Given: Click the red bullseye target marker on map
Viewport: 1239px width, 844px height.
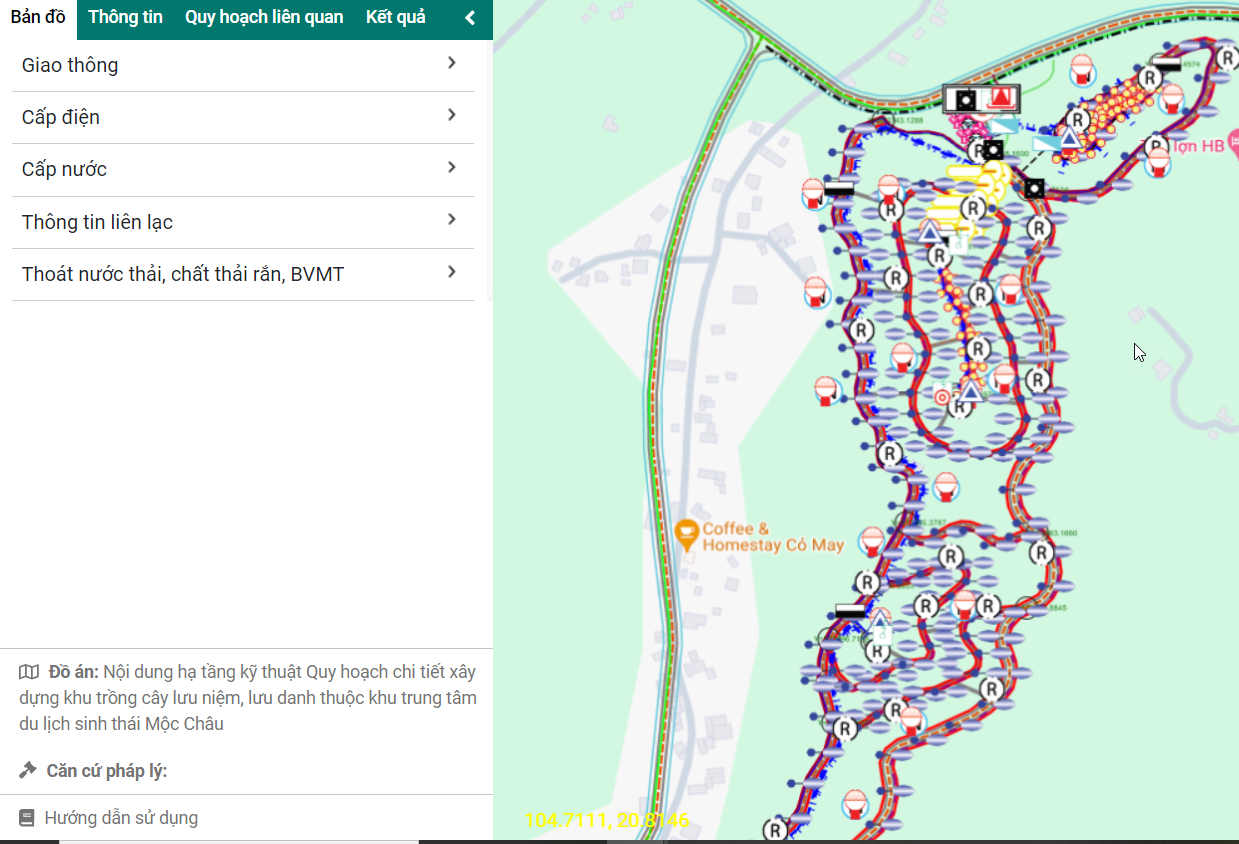Looking at the screenshot, I should 941,397.
